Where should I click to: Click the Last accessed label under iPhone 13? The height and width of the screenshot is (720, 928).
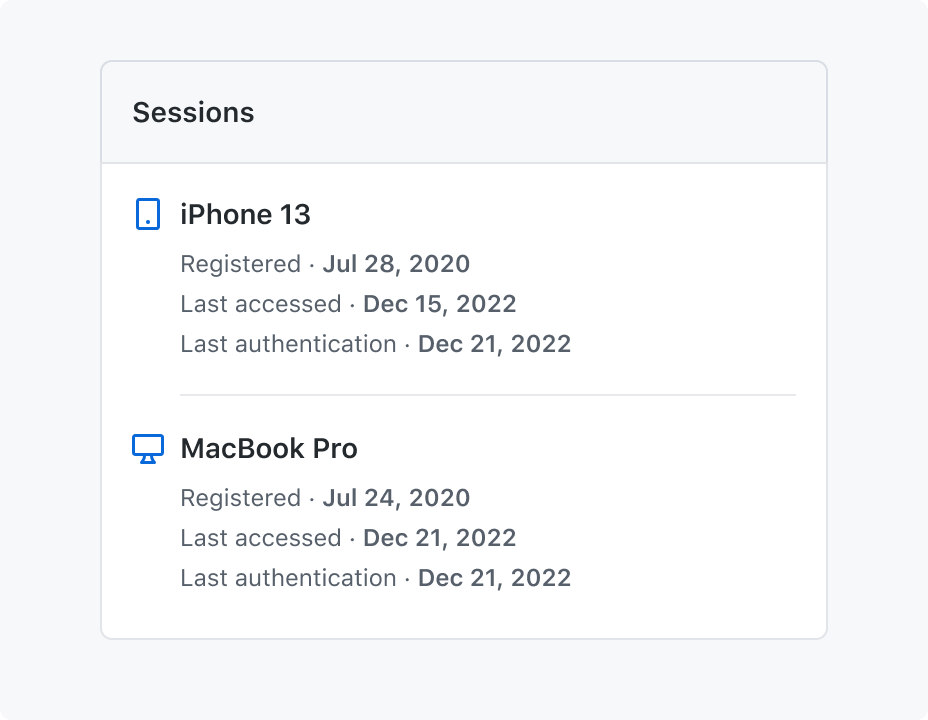pos(261,304)
